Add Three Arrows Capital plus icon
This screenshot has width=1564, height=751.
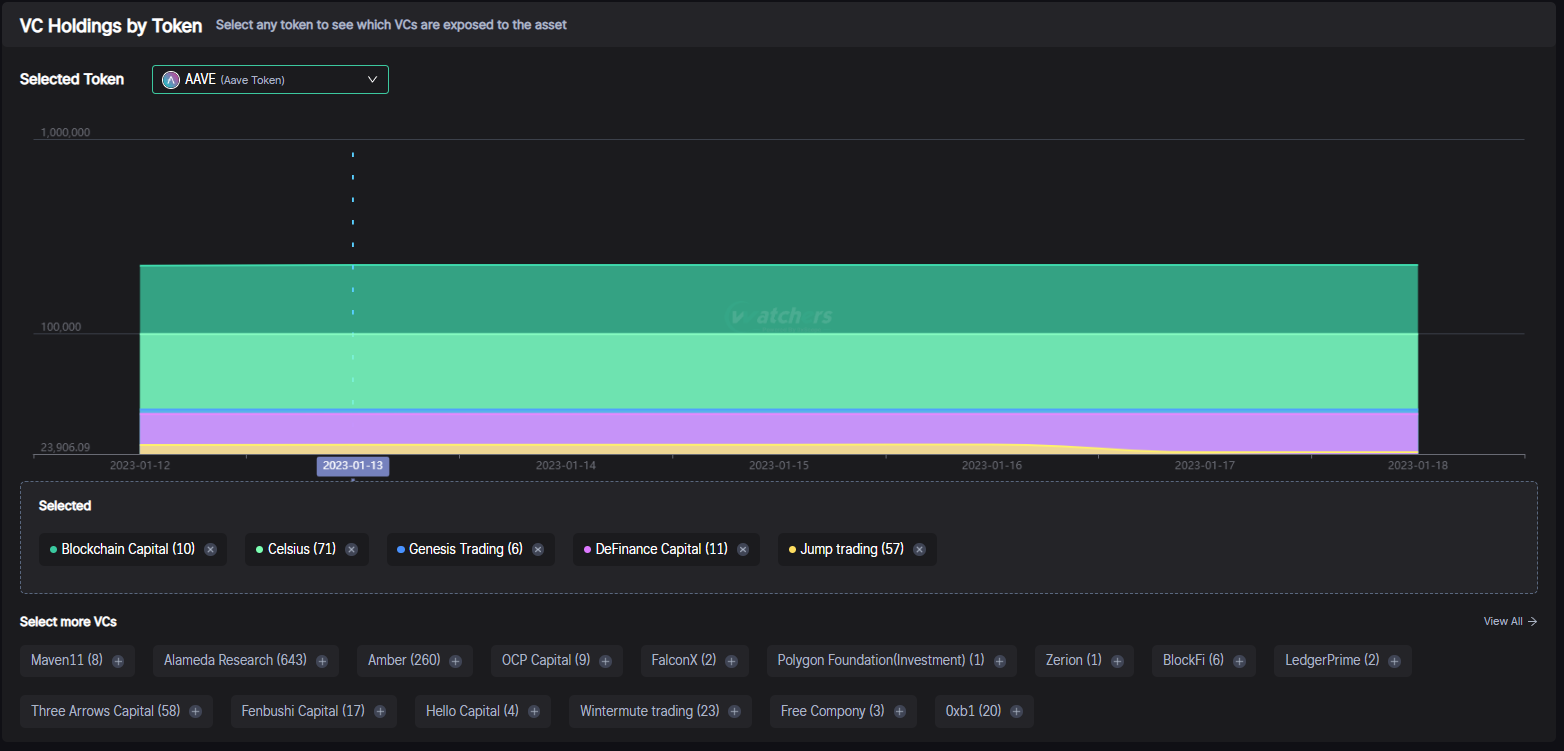pos(195,712)
